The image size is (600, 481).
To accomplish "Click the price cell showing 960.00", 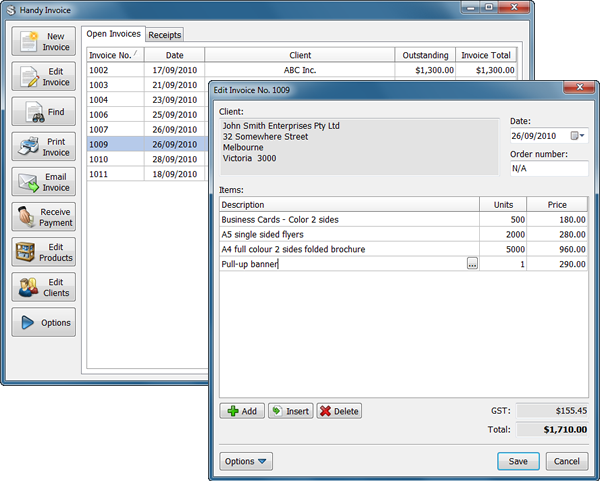I will 557,249.
